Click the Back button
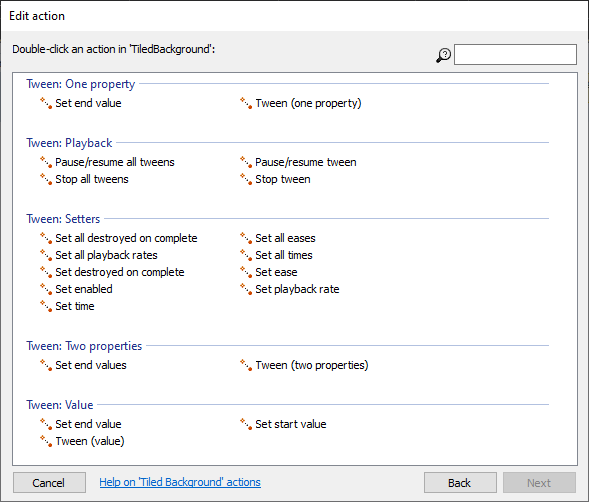 tap(460, 482)
